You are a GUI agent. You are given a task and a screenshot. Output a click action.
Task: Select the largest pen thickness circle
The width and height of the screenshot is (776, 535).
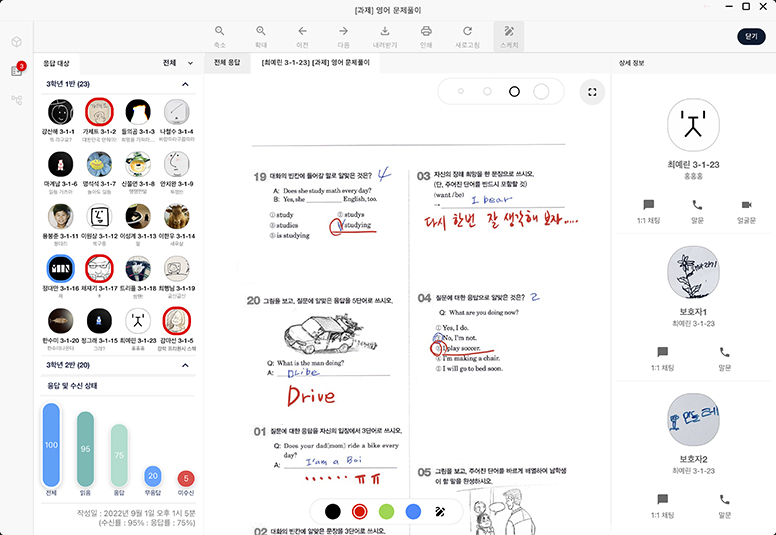tap(541, 92)
